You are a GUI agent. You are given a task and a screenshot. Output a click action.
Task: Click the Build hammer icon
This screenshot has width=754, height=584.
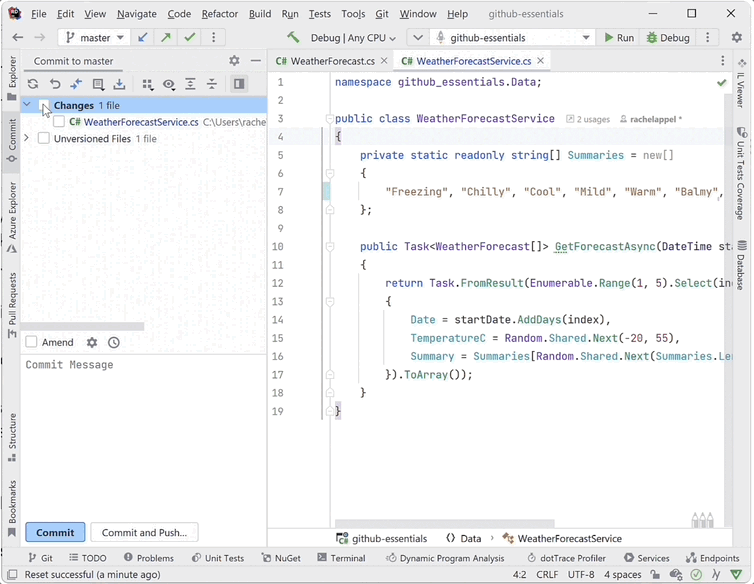293,38
